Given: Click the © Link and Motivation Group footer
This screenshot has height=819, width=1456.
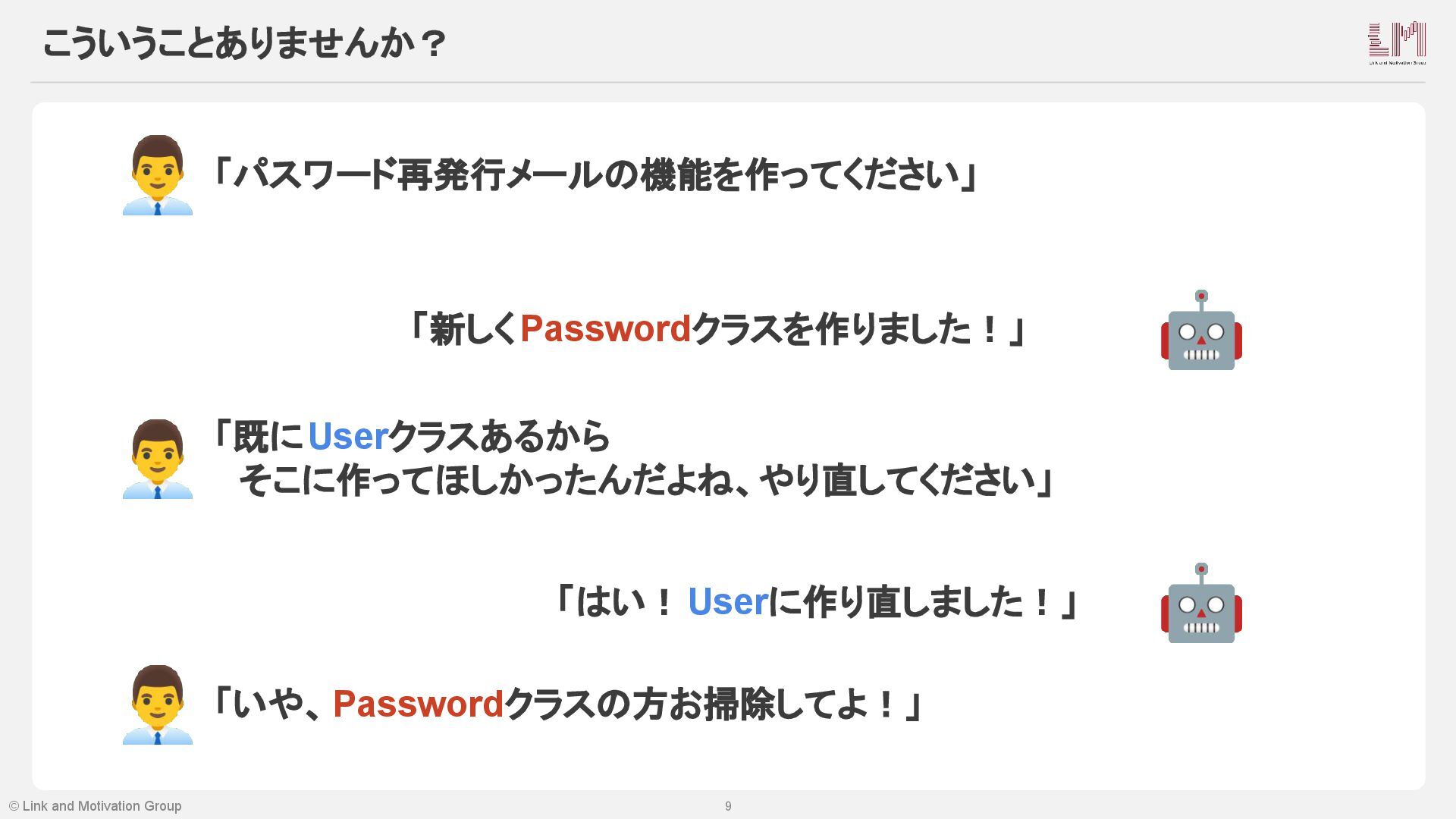Looking at the screenshot, I should coord(96,806).
